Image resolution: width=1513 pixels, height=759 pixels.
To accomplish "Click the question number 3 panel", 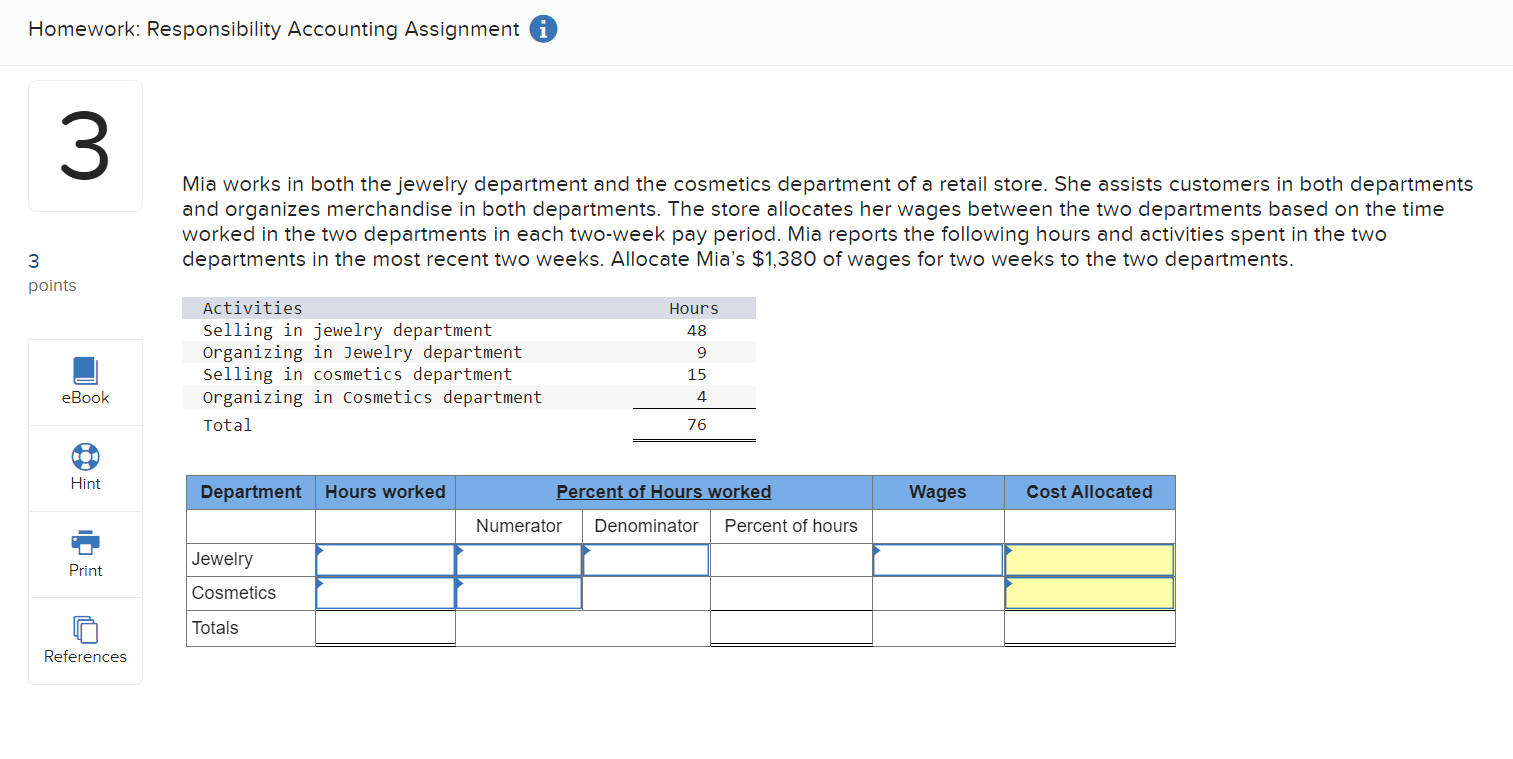I will tap(85, 145).
